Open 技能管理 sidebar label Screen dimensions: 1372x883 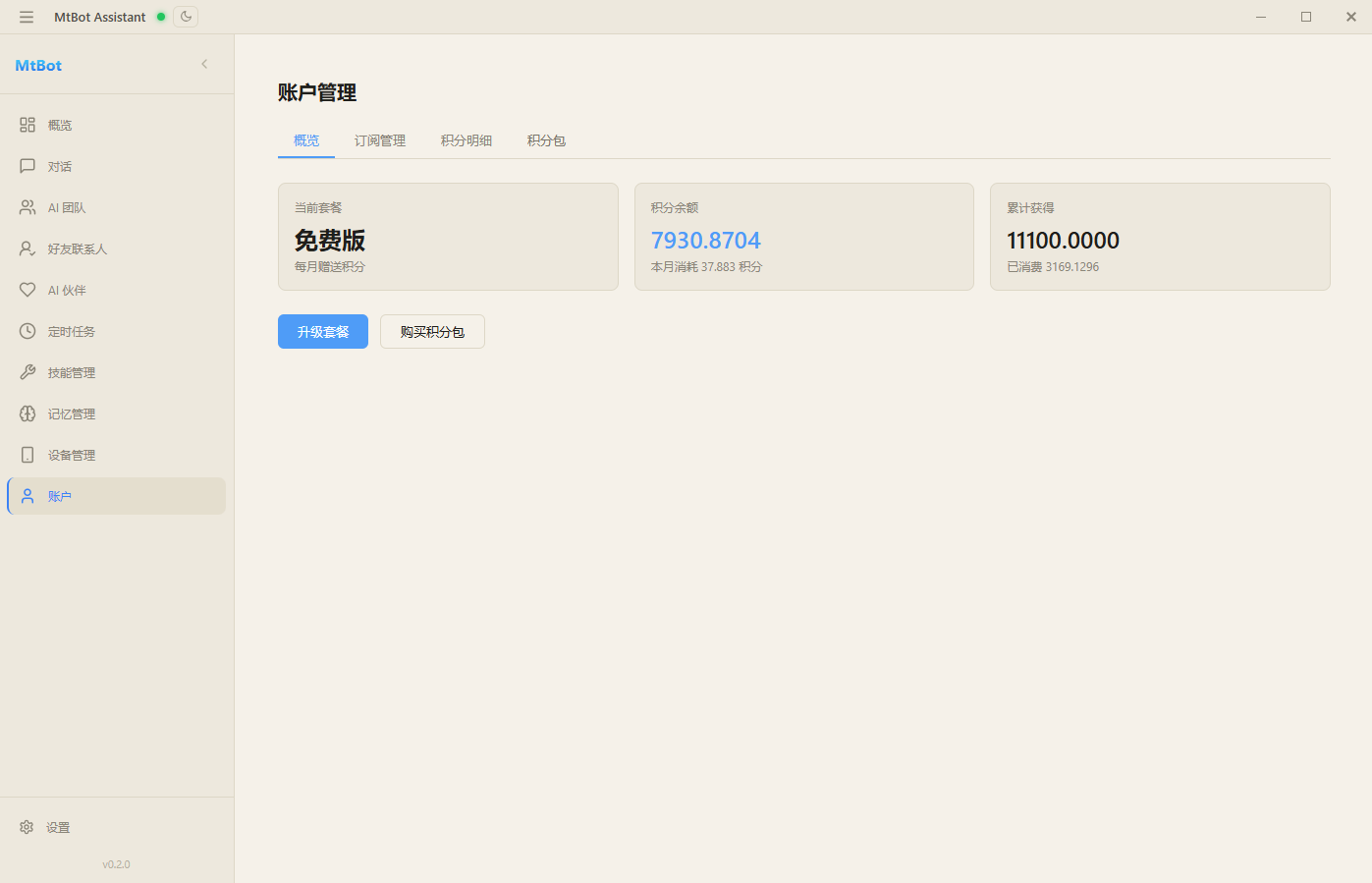72,373
